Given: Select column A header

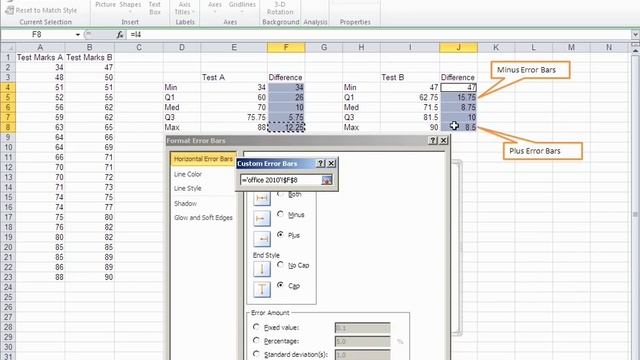Looking at the screenshot, I should [40, 48].
